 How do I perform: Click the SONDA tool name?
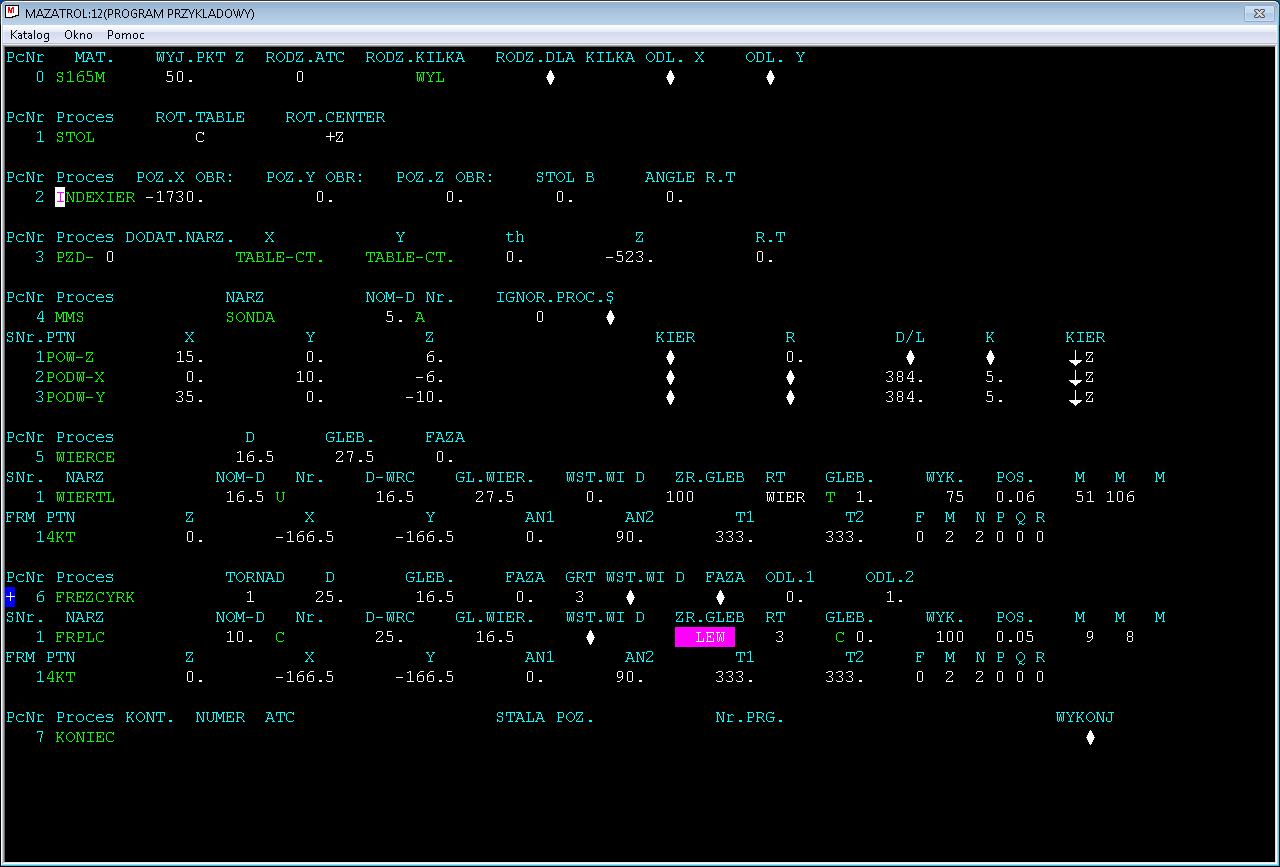pyautogui.click(x=250, y=317)
